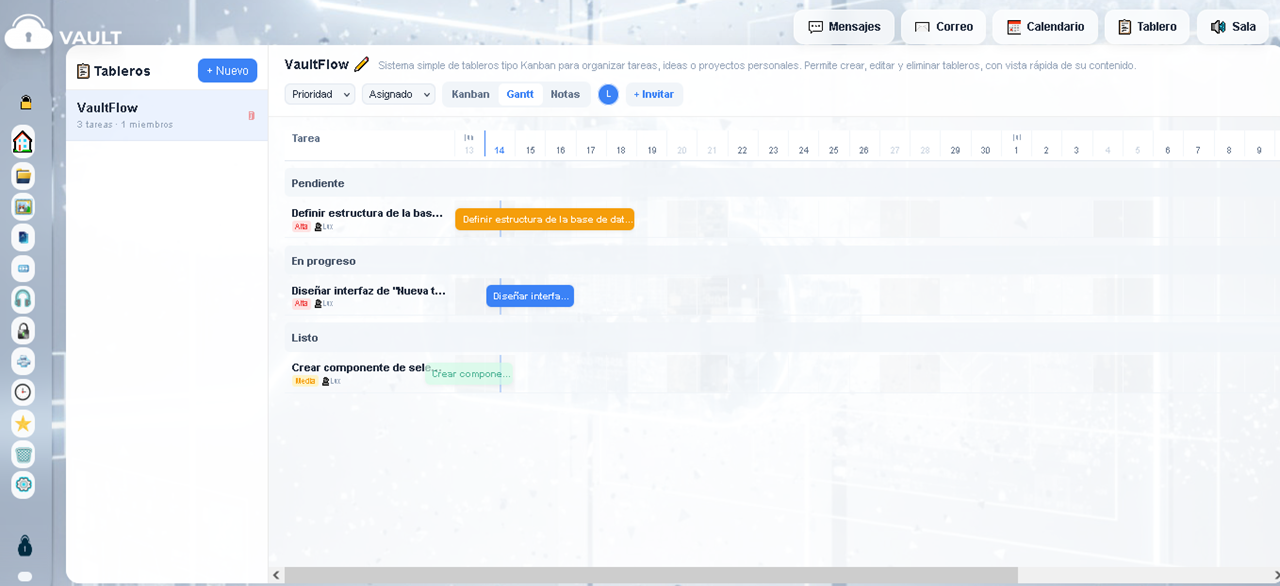
Task: Click the left scroll arrow of horizontal scrollbar
Action: [x=276, y=575]
